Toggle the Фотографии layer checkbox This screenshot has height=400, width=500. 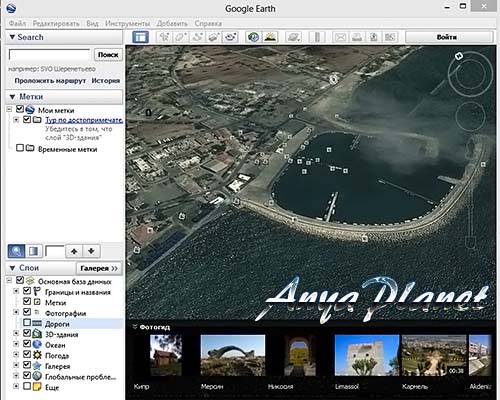click(x=27, y=312)
